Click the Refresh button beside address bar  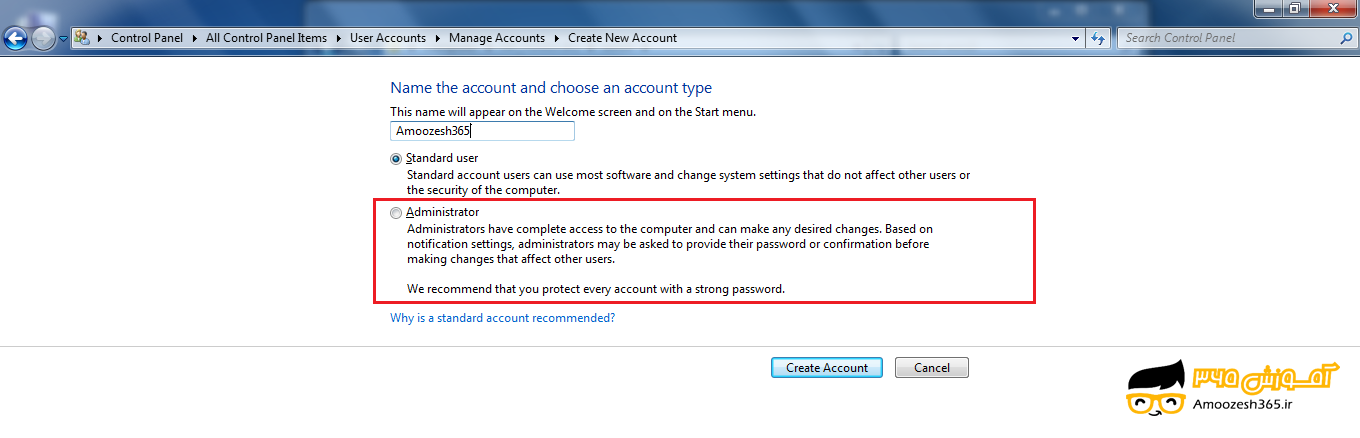[1099, 38]
